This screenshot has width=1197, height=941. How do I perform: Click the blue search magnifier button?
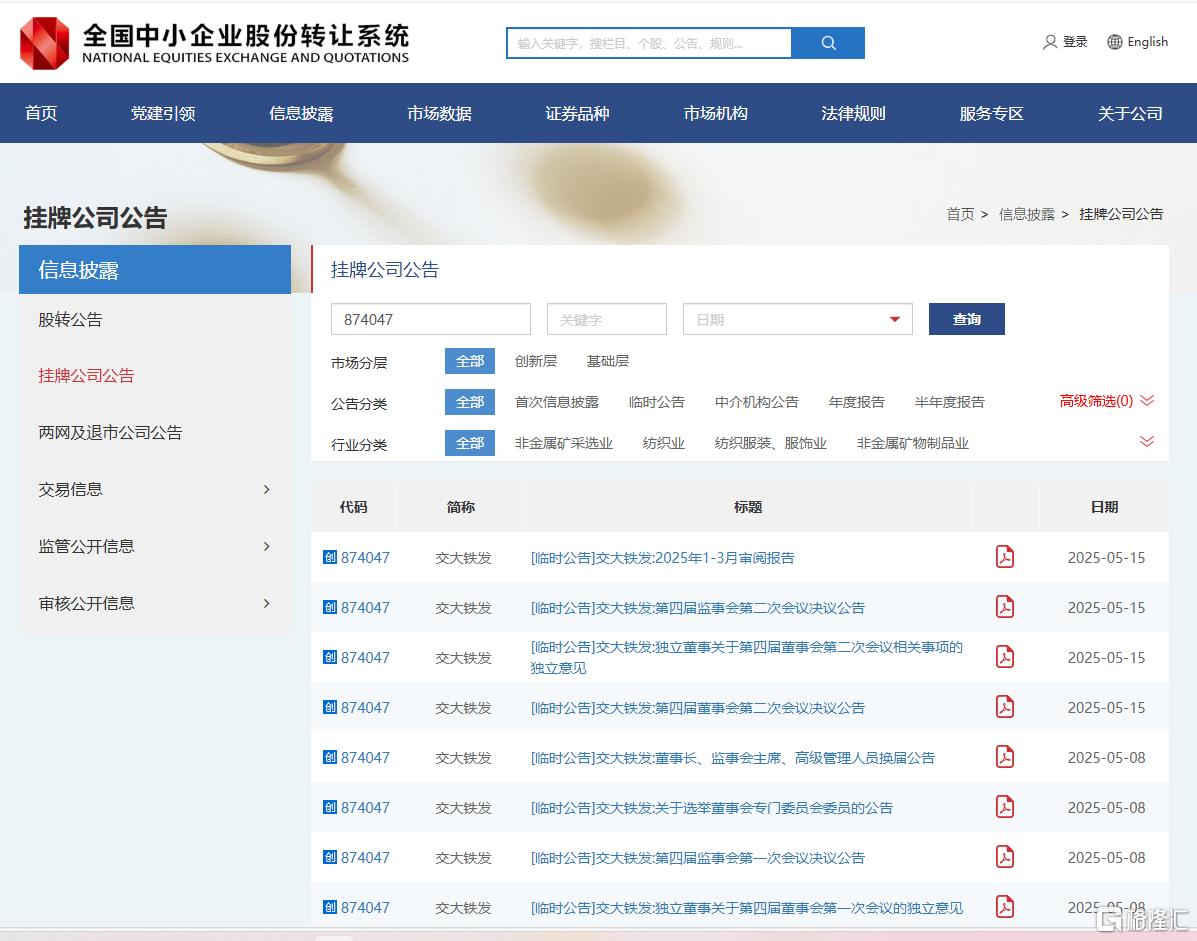[x=828, y=44]
